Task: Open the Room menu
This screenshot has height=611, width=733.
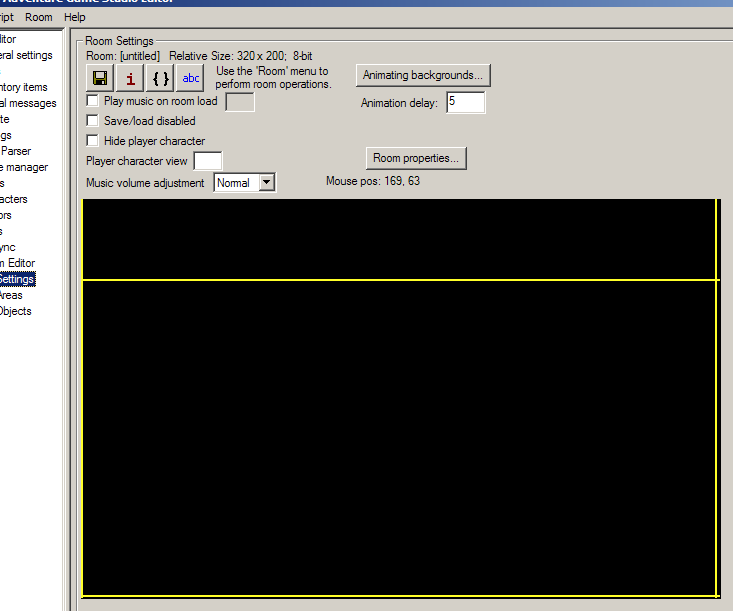Action: (39, 17)
